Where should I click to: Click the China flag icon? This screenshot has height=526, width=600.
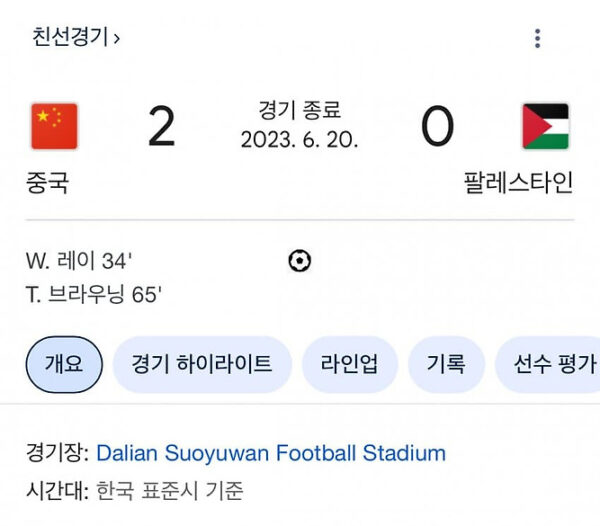[x=54, y=126]
